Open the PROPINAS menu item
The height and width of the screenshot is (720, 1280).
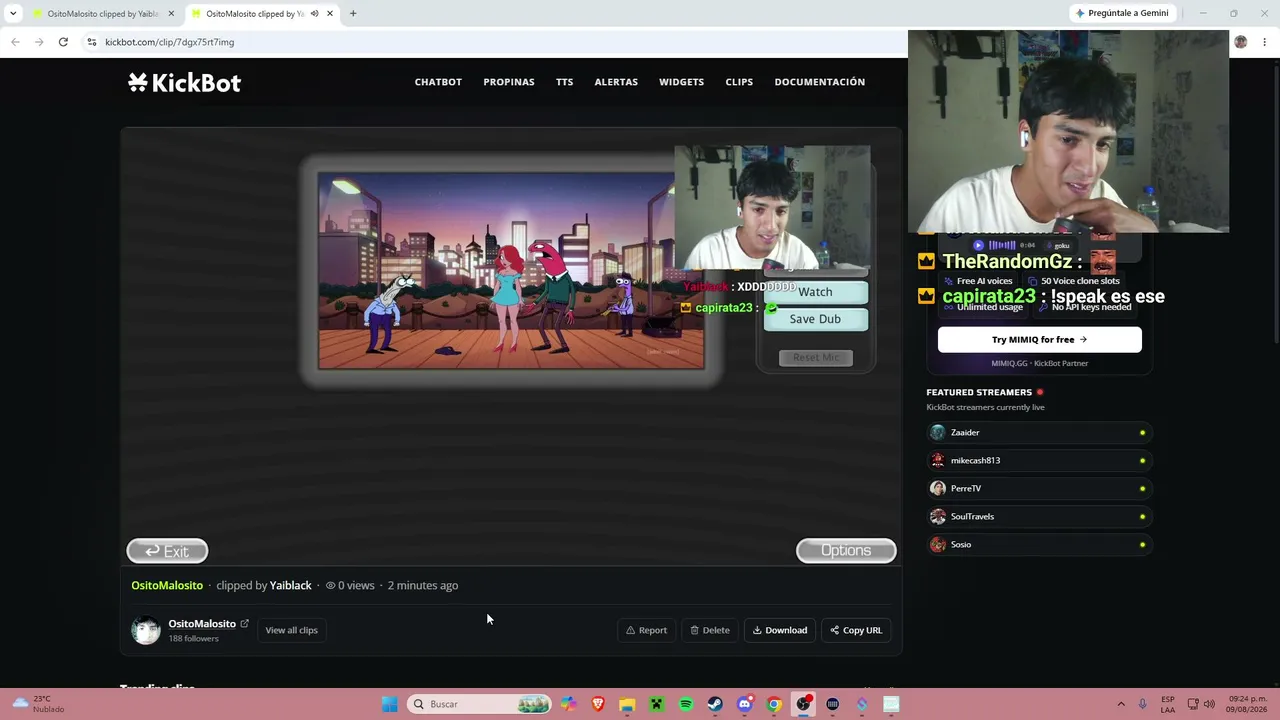pos(509,82)
